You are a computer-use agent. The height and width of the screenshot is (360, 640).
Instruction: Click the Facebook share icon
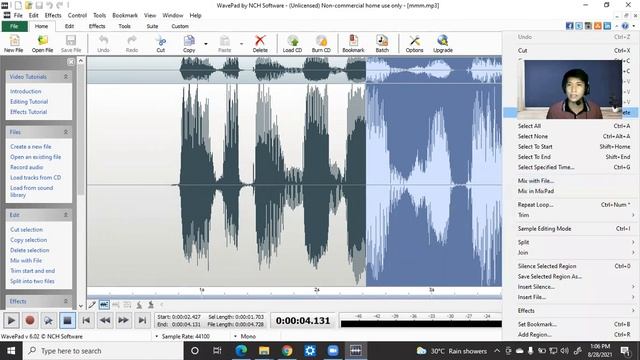[570, 26]
